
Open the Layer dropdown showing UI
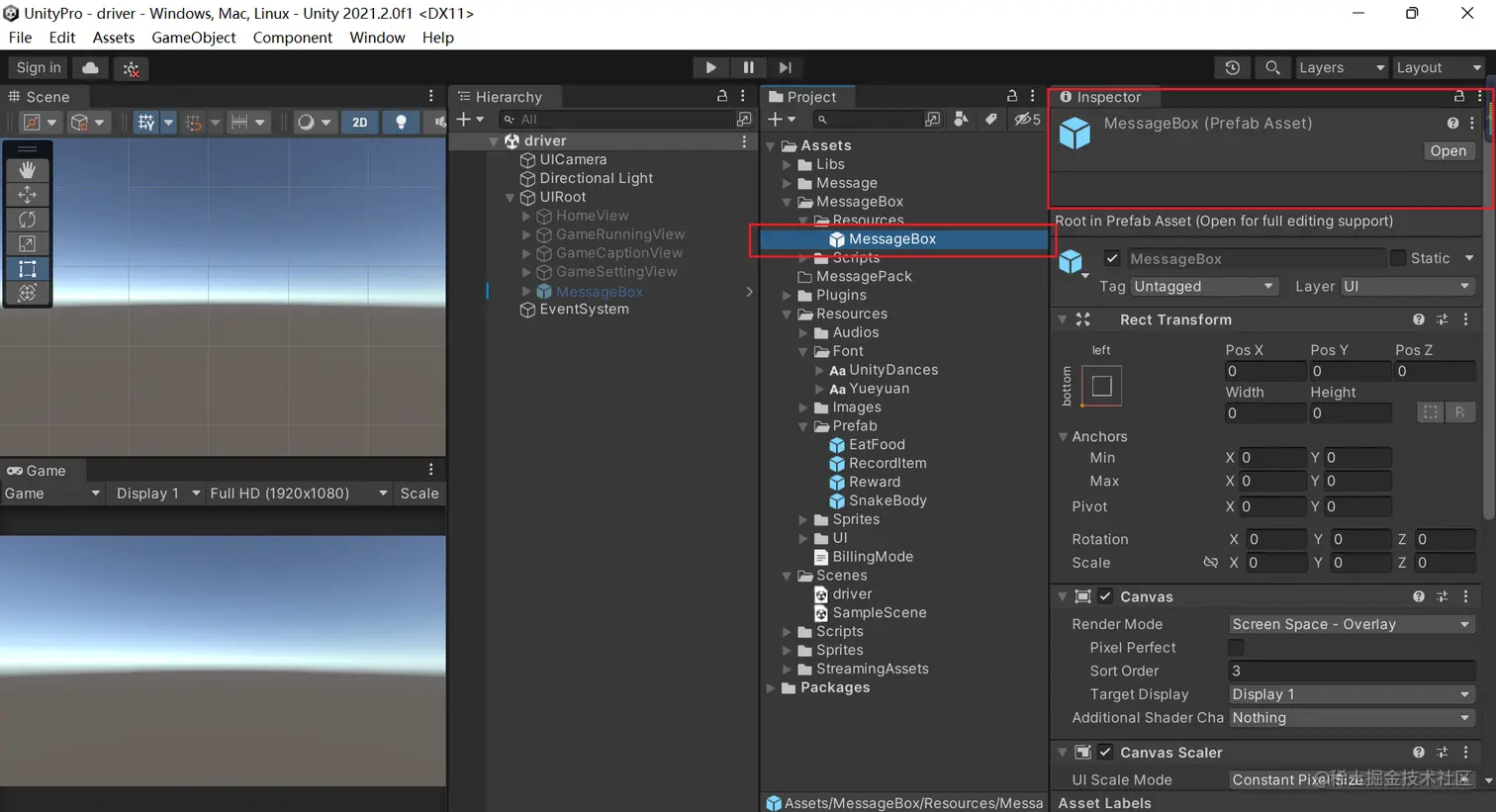(x=1408, y=286)
